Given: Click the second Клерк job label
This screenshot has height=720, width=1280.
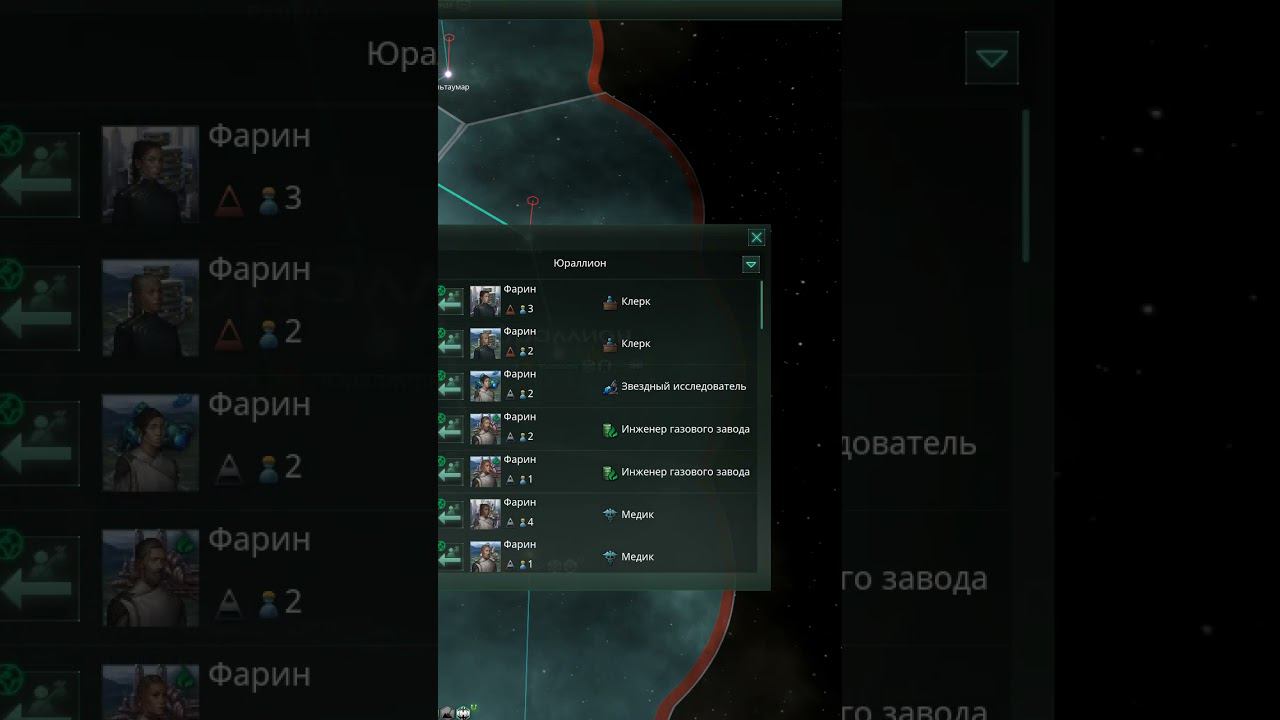Looking at the screenshot, I should (636, 344).
